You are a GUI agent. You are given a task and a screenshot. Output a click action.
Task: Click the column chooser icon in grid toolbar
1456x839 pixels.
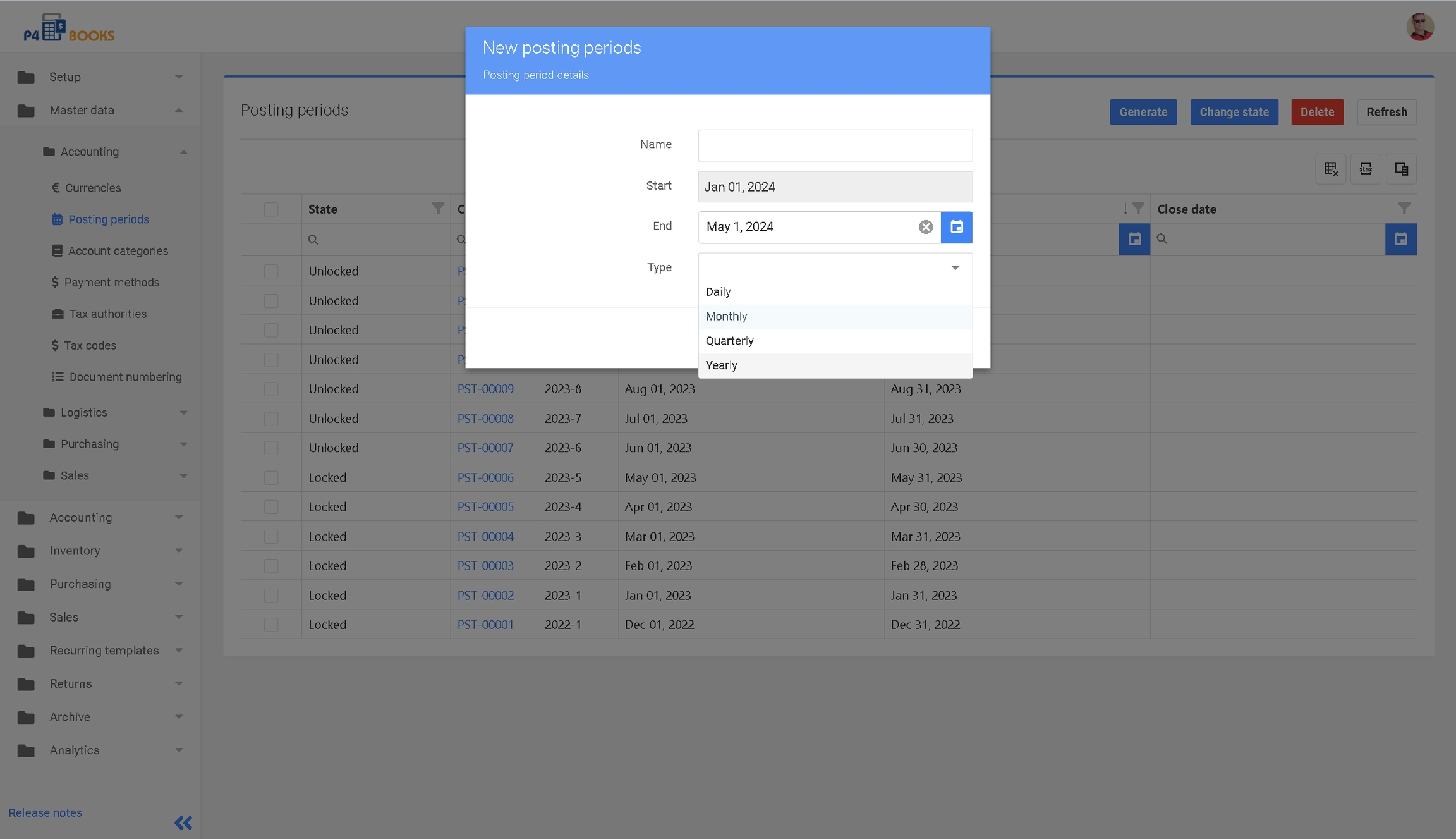tap(1400, 169)
